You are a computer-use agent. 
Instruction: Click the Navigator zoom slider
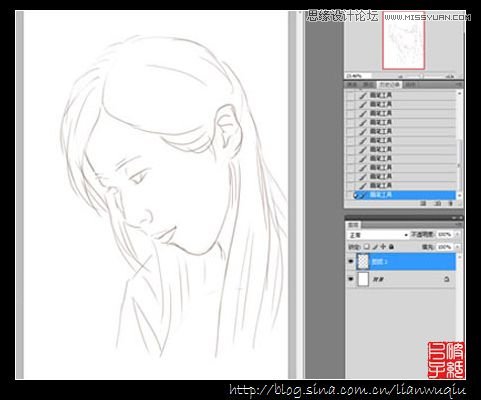point(421,76)
